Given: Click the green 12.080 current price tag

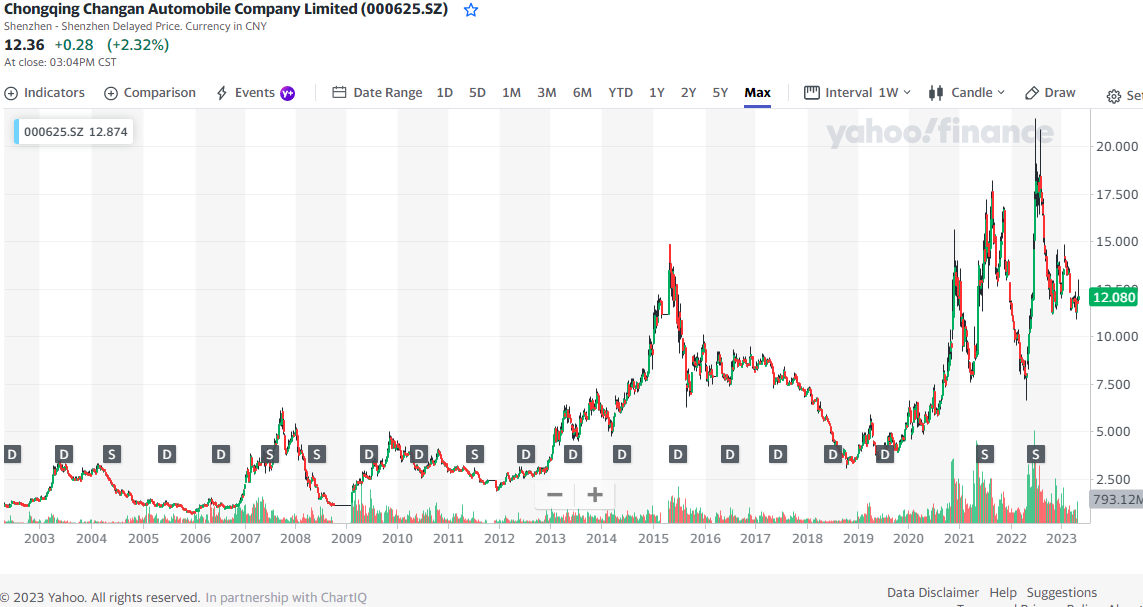Looking at the screenshot, I should pyautogui.click(x=1113, y=297).
